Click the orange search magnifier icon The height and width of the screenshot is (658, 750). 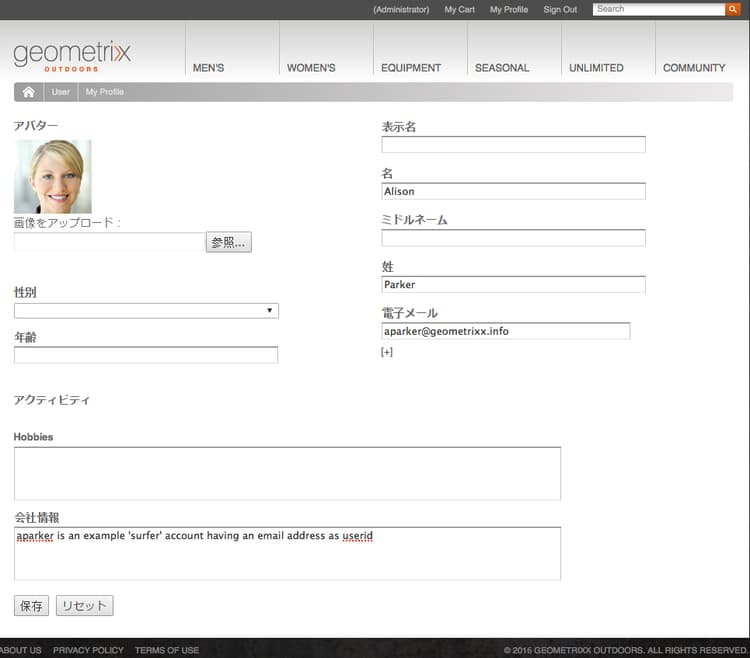[x=733, y=9]
